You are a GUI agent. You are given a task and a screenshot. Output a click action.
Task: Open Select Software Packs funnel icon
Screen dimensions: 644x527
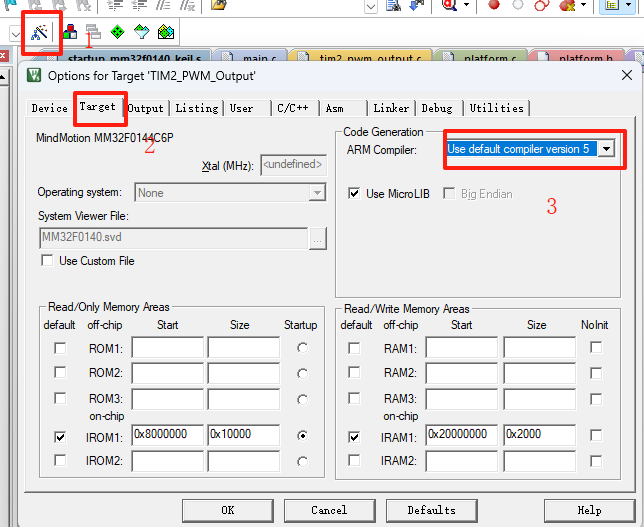coord(142,32)
